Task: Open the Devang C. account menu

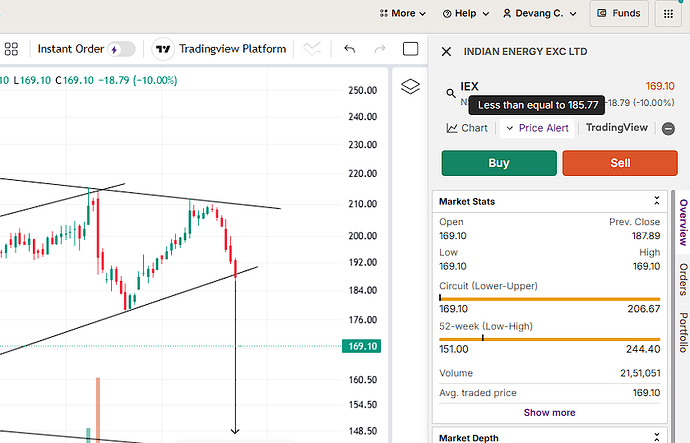Action: 540,14
